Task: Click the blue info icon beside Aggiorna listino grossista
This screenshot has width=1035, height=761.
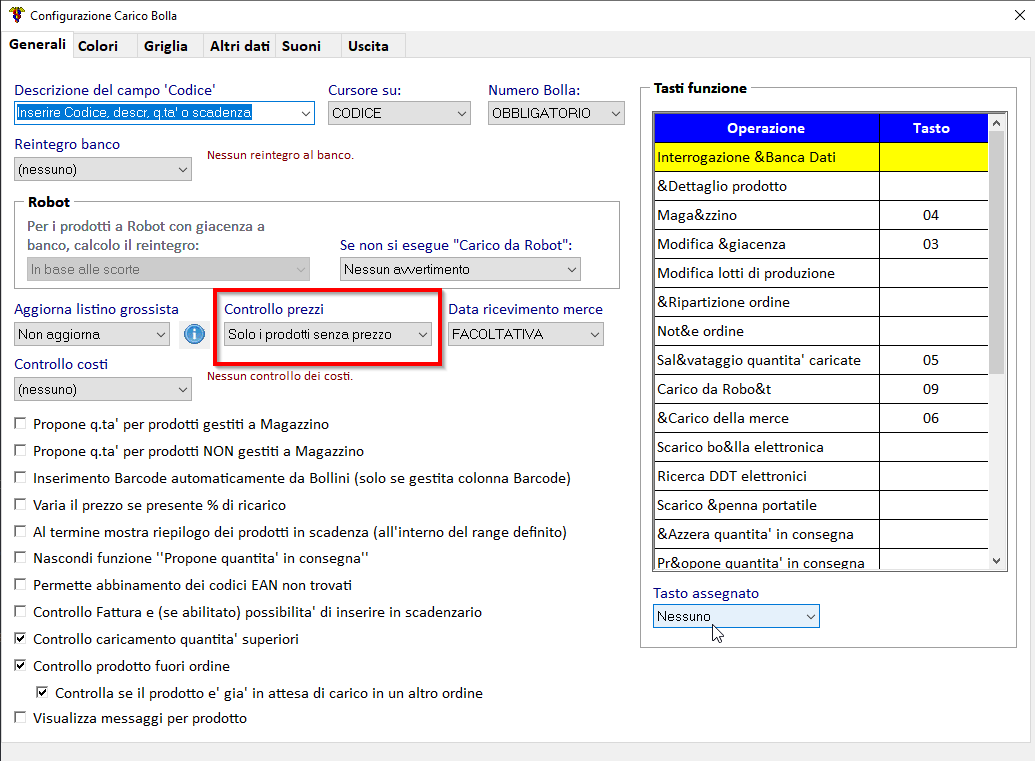Action: 194,334
